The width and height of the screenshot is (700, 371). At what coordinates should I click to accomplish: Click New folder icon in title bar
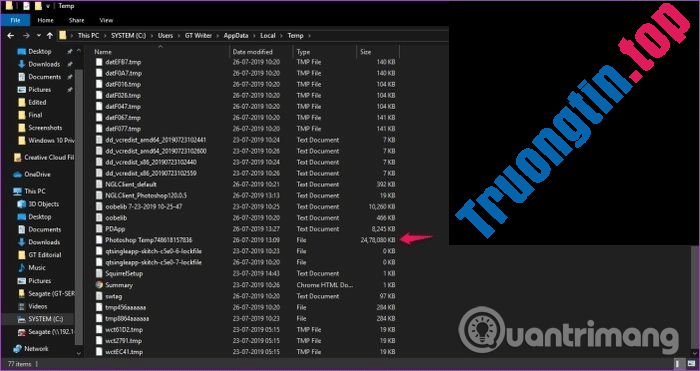tap(38, 6)
